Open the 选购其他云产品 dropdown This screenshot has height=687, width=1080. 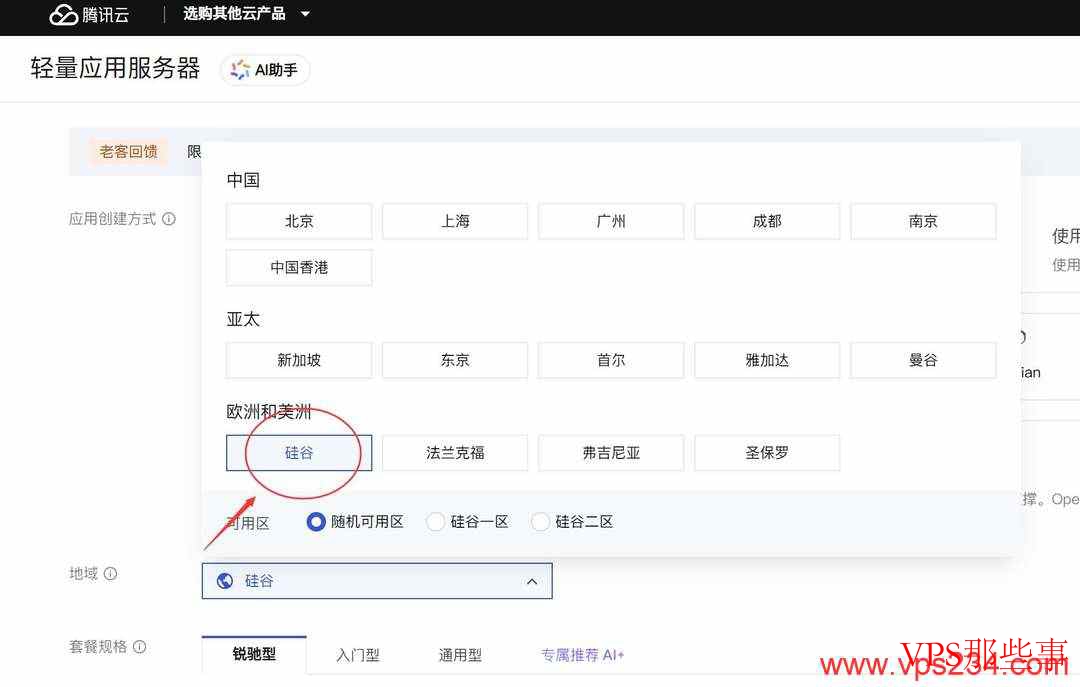(x=246, y=13)
